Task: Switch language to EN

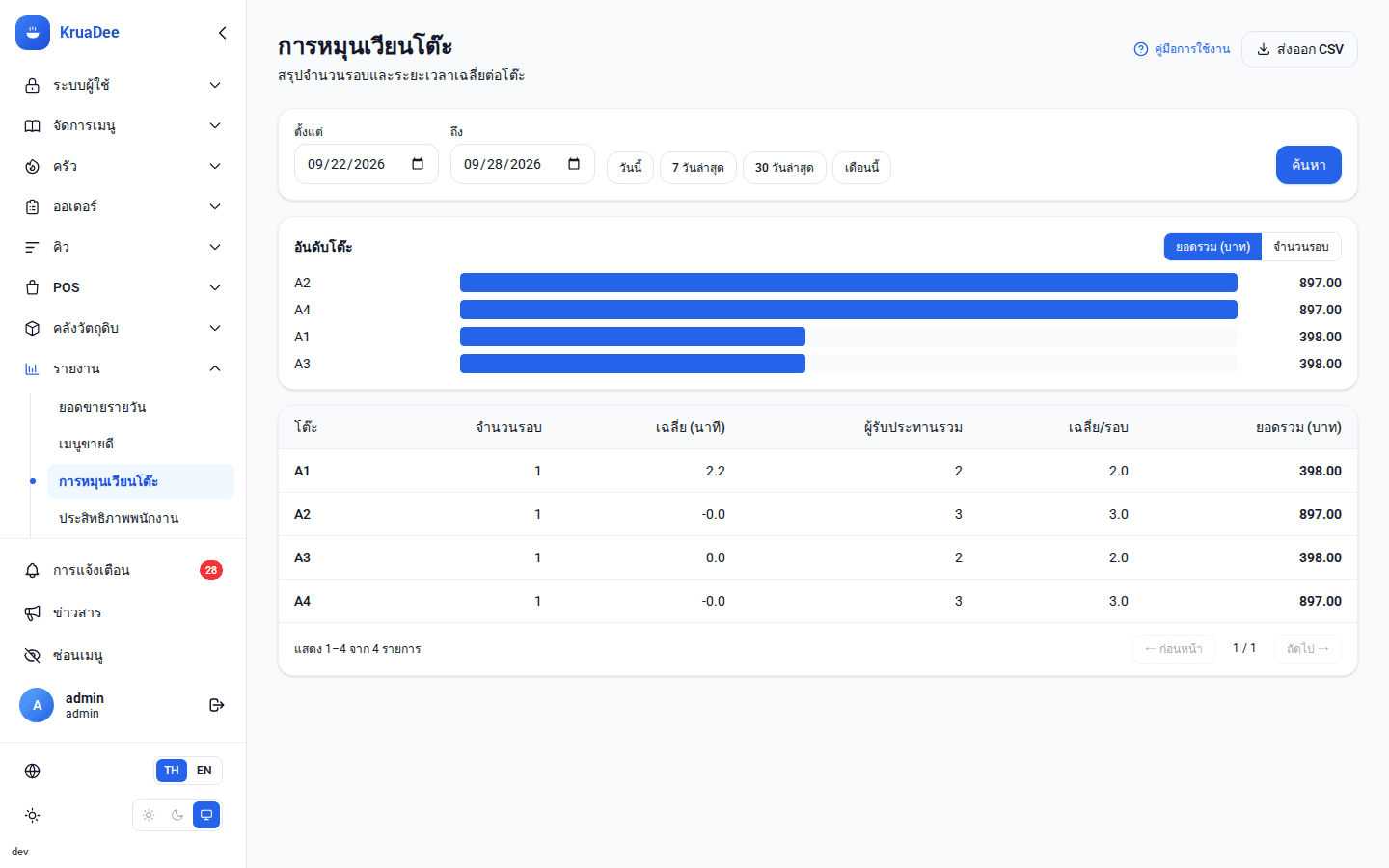Action: pos(204,771)
